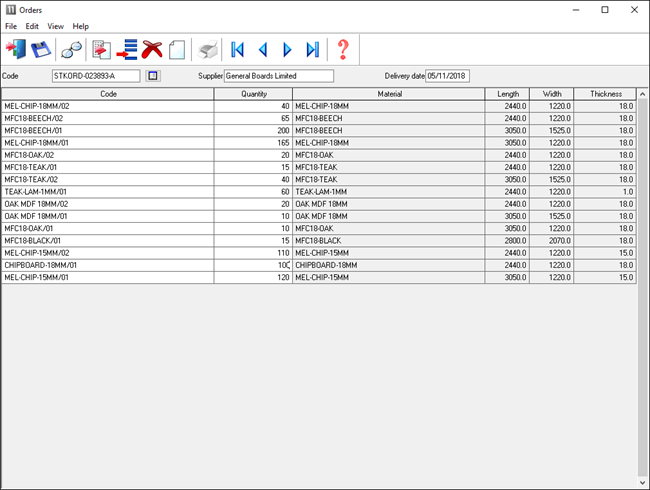650x490 pixels.
Task: Click the Quantity column header
Action: click(253, 94)
